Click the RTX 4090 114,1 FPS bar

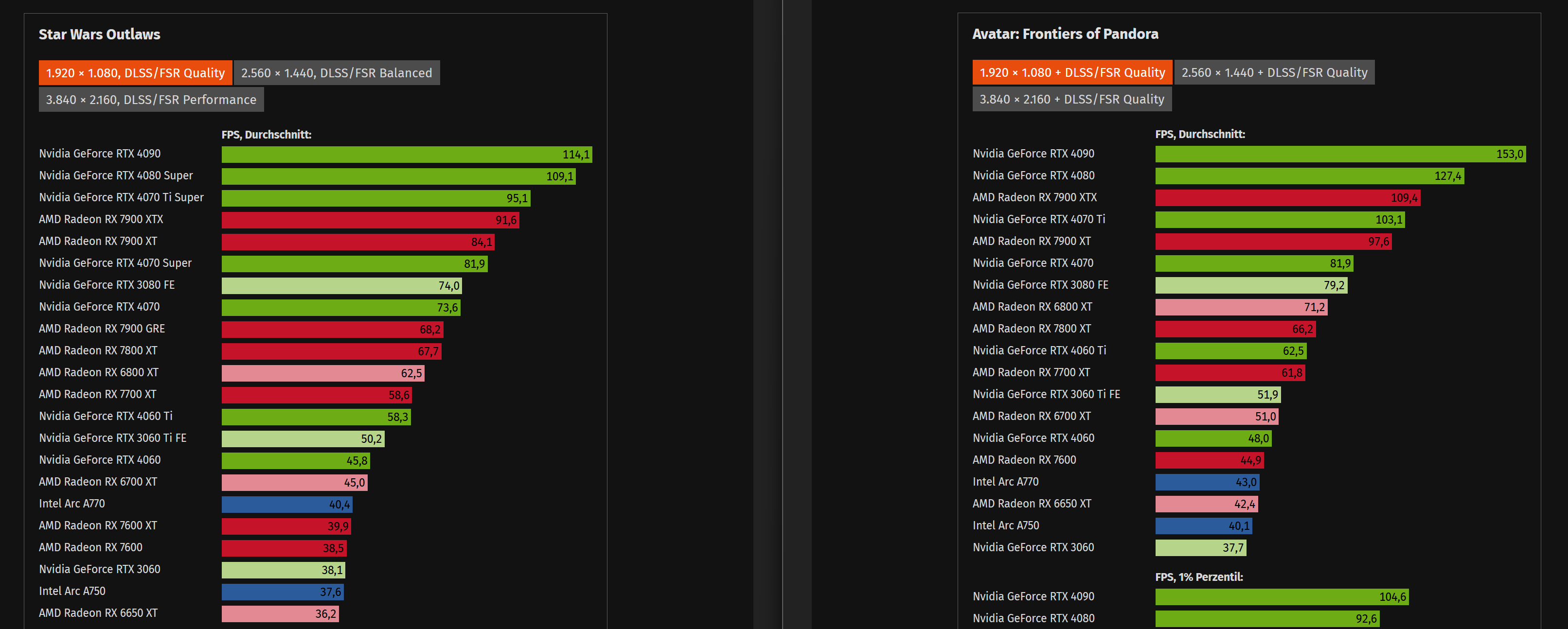click(x=406, y=155)
